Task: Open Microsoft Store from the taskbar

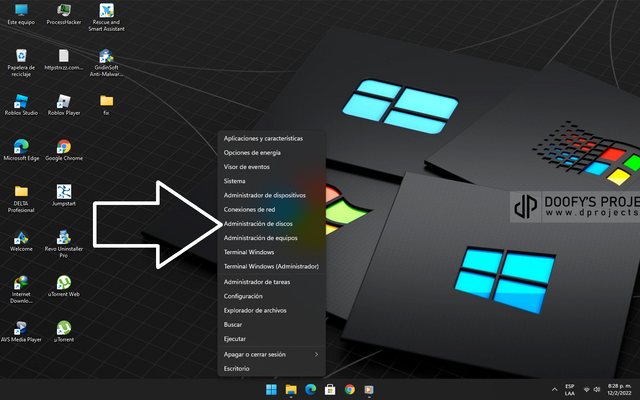Action: click(x=330, y=389)
